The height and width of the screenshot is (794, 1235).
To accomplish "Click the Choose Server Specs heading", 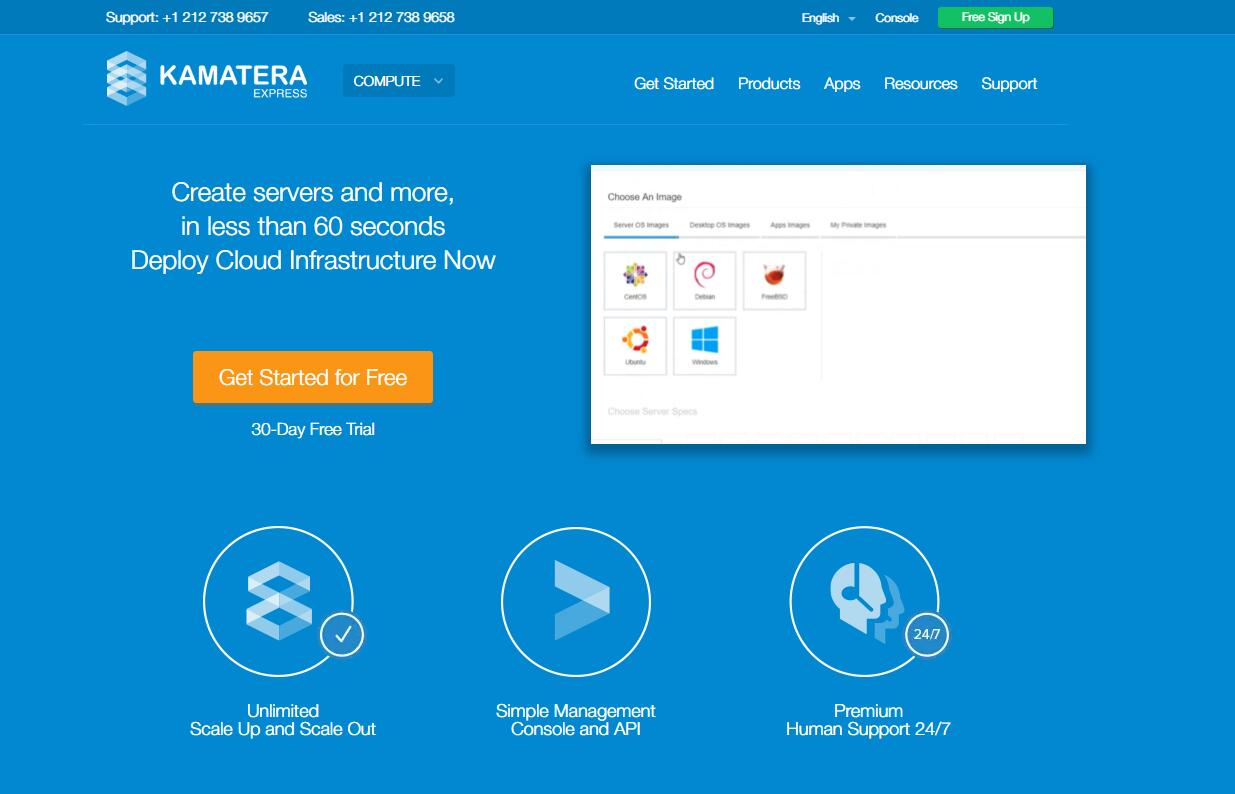I will 653,412.
